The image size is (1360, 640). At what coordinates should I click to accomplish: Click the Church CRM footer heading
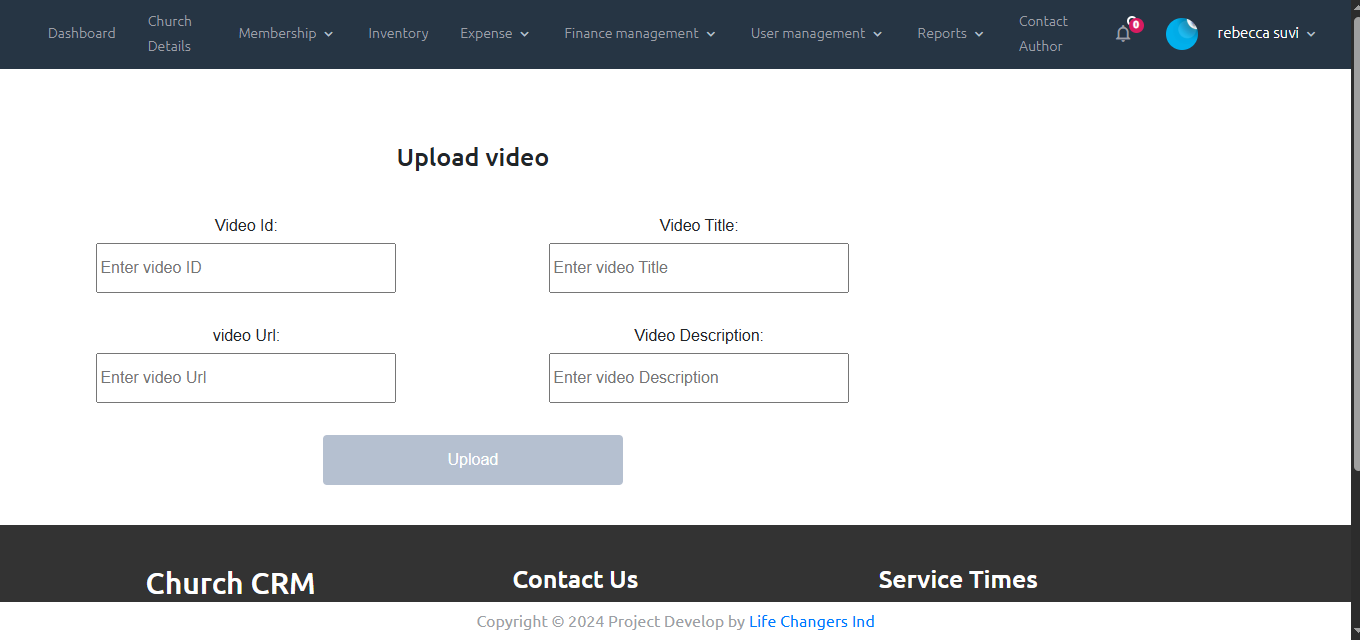pos(230,583)
